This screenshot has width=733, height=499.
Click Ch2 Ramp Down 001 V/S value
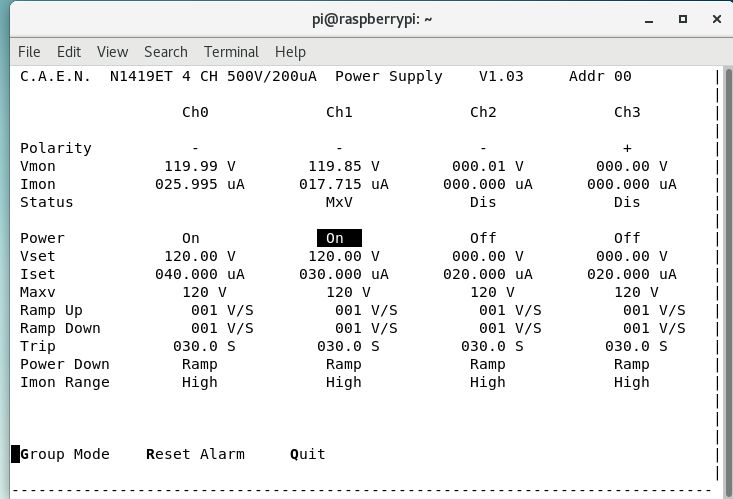click(x=510, y=328)
